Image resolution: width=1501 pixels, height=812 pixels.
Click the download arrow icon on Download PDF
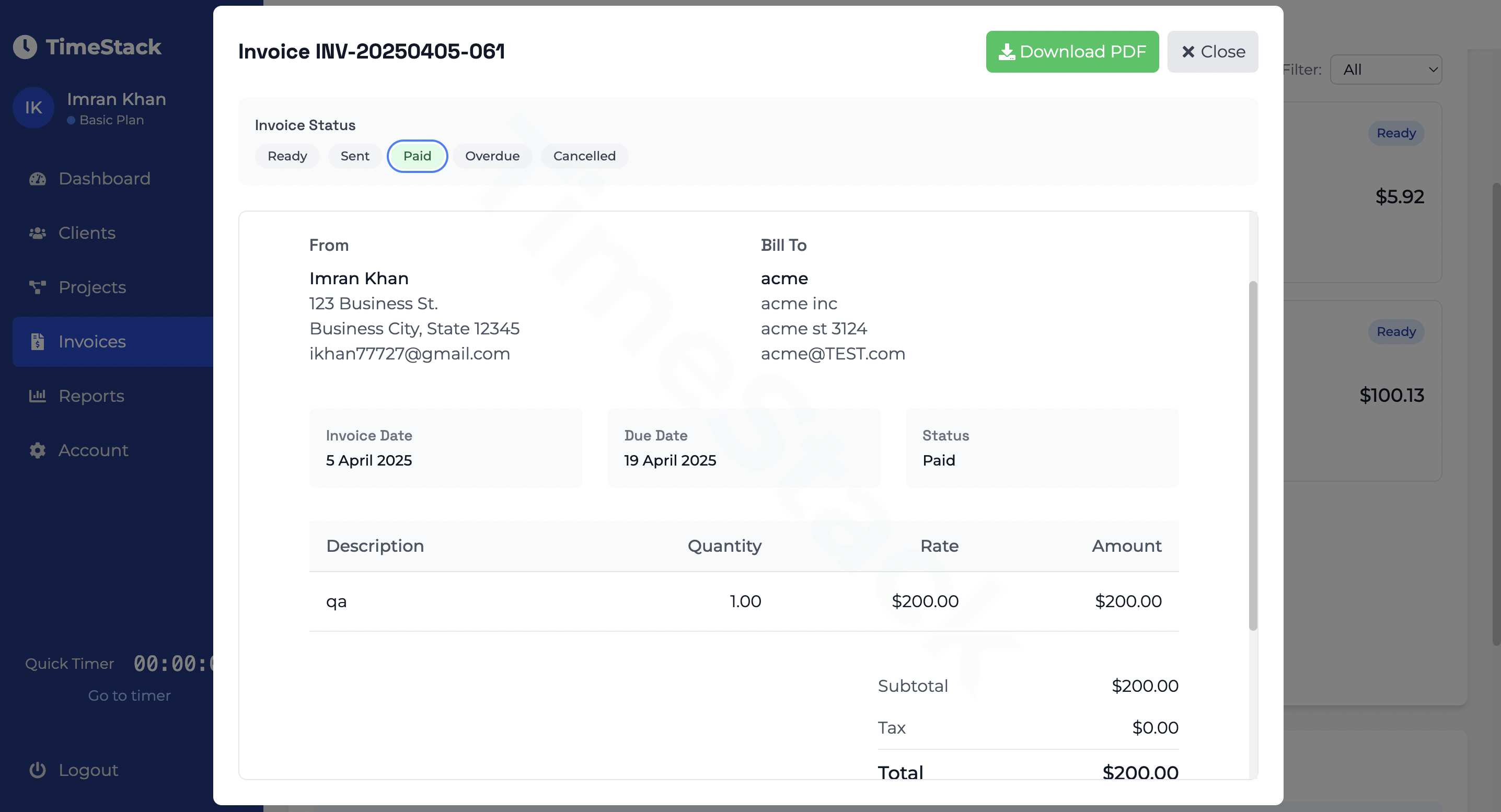pos(1006,52)
